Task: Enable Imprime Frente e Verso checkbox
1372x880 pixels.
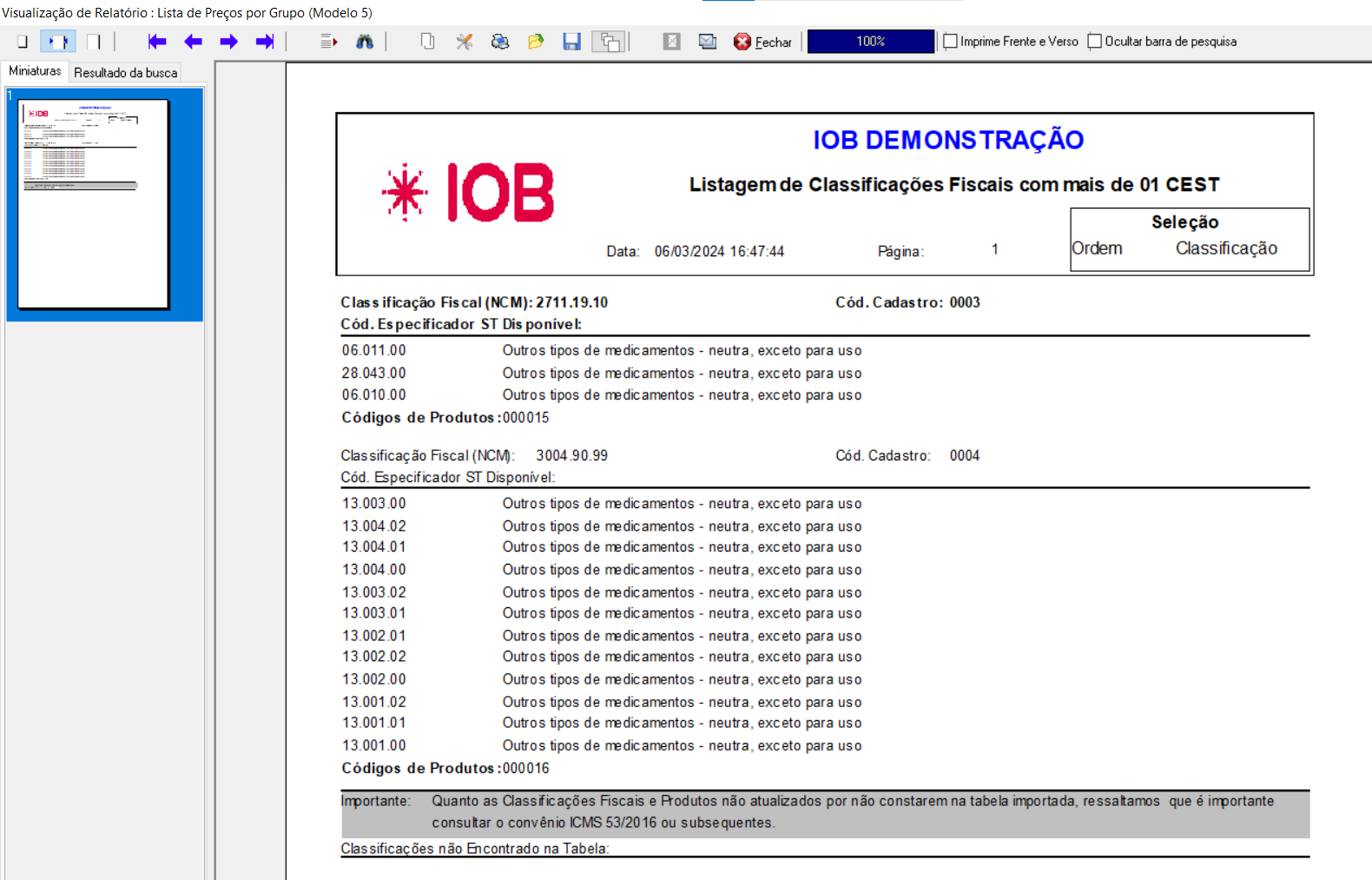Action: click(x=951, y=42)
